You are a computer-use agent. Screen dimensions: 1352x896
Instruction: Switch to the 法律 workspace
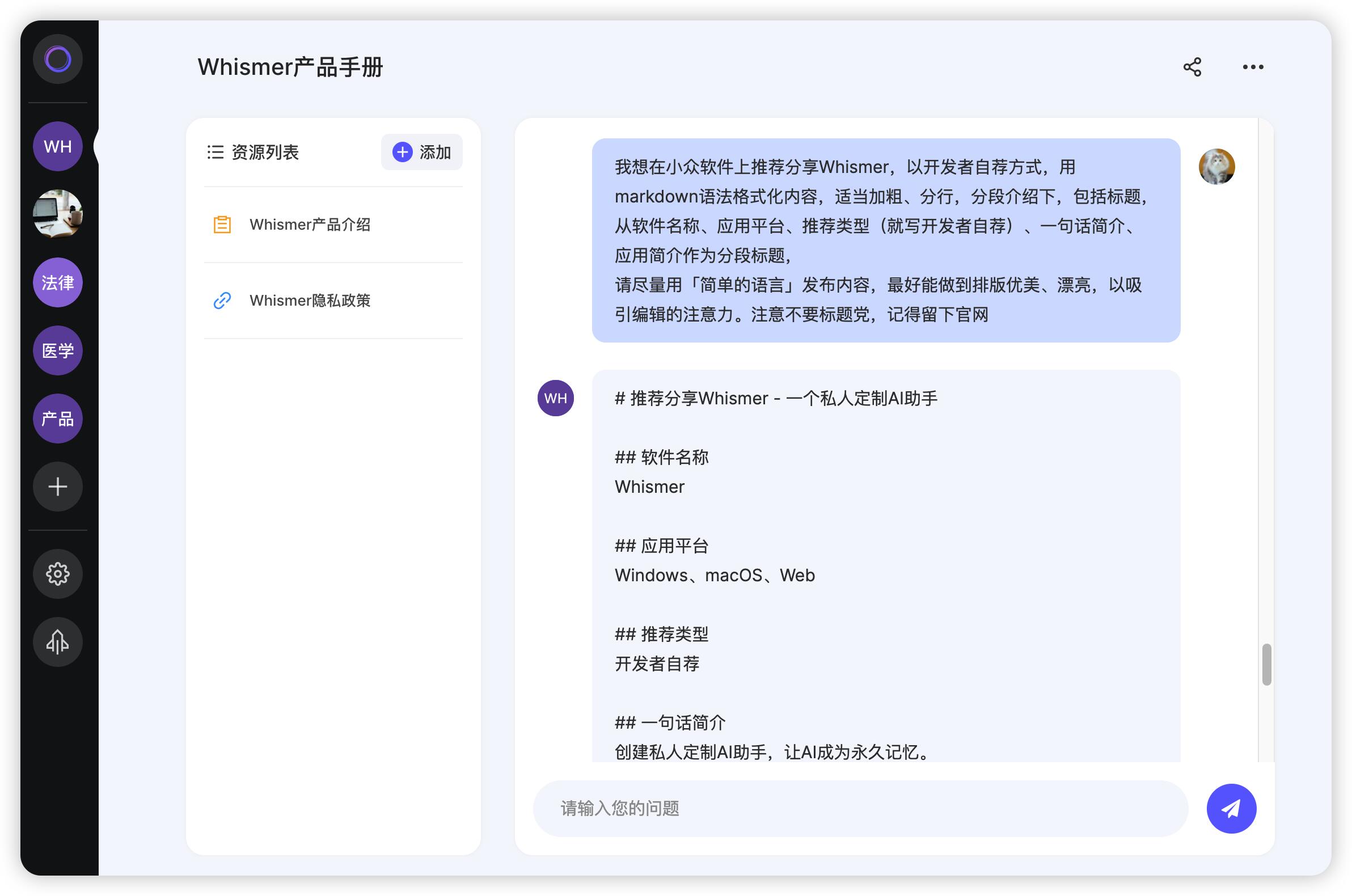[x=58, y=282]
